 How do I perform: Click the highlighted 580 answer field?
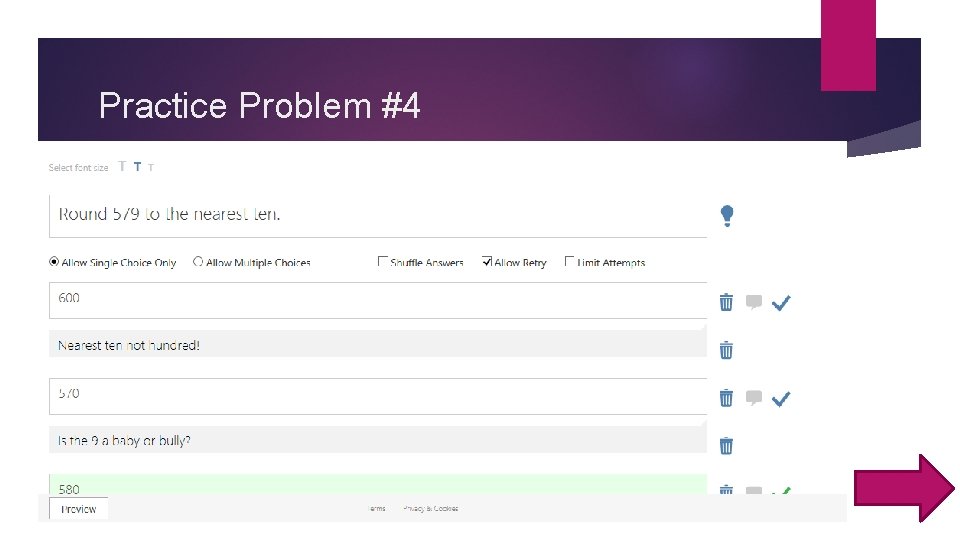pyautogui.click(x=378, y=484)
